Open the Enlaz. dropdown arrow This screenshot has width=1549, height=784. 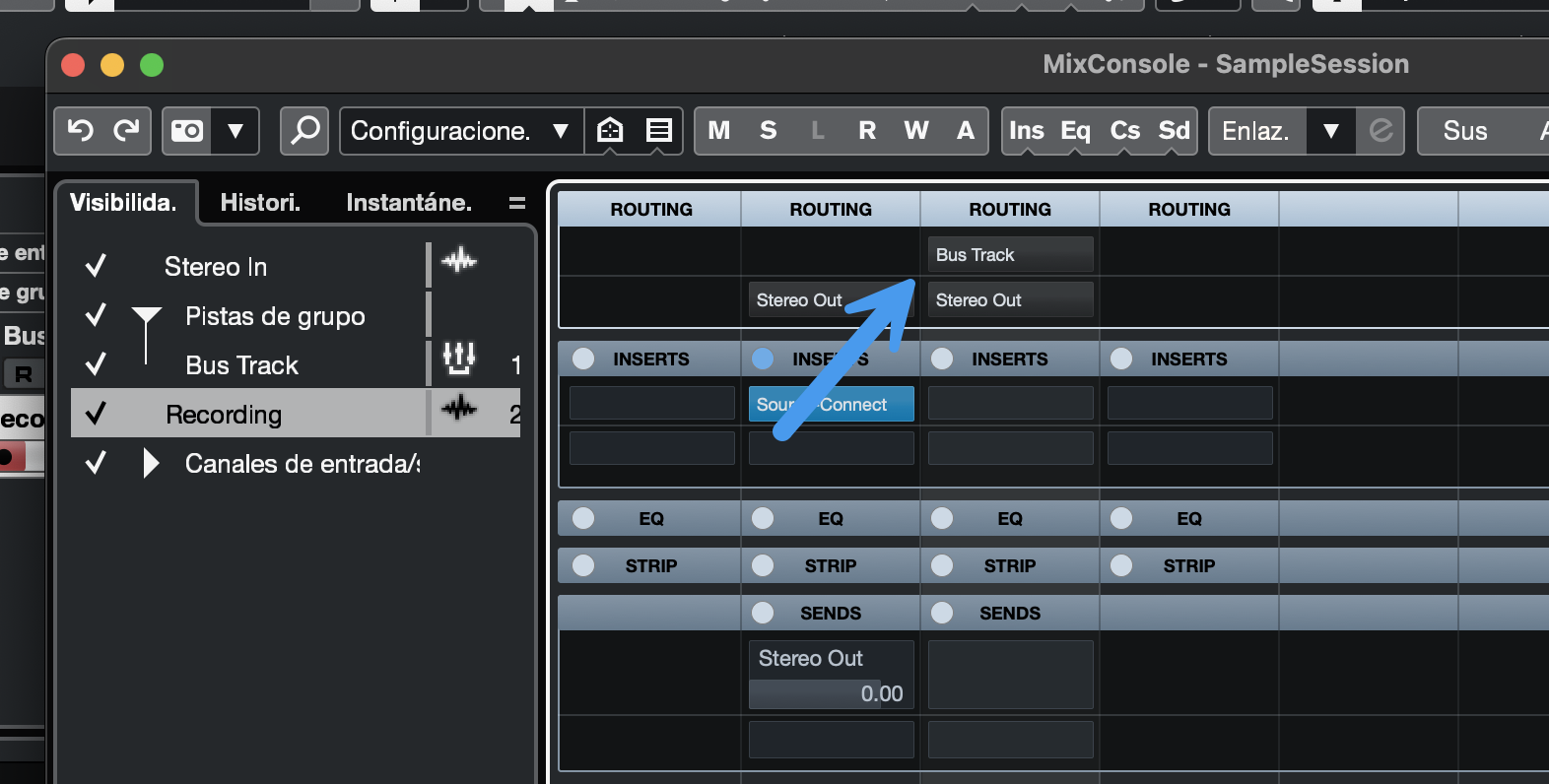tap(1330, 131)
